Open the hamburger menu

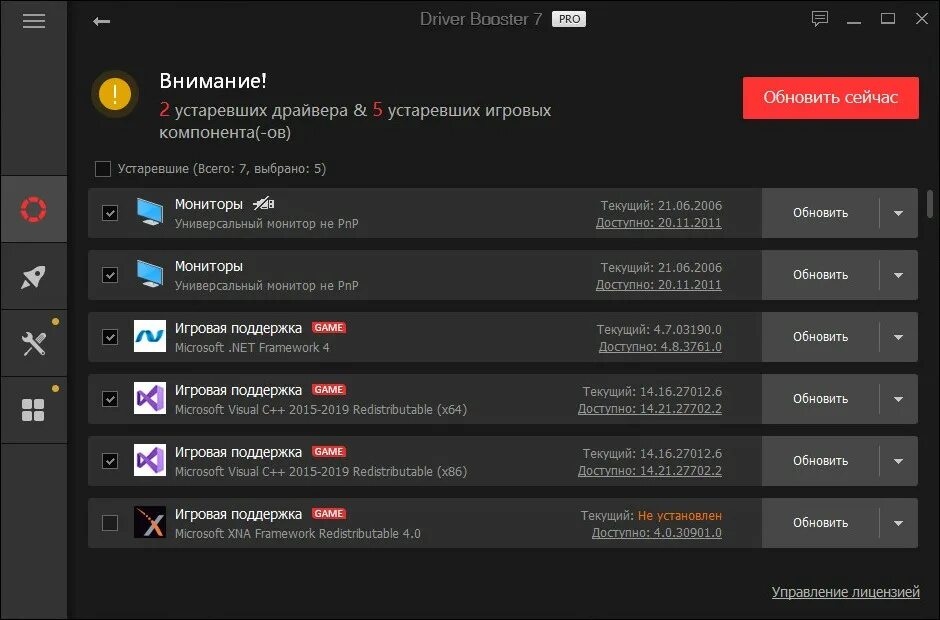34,22
